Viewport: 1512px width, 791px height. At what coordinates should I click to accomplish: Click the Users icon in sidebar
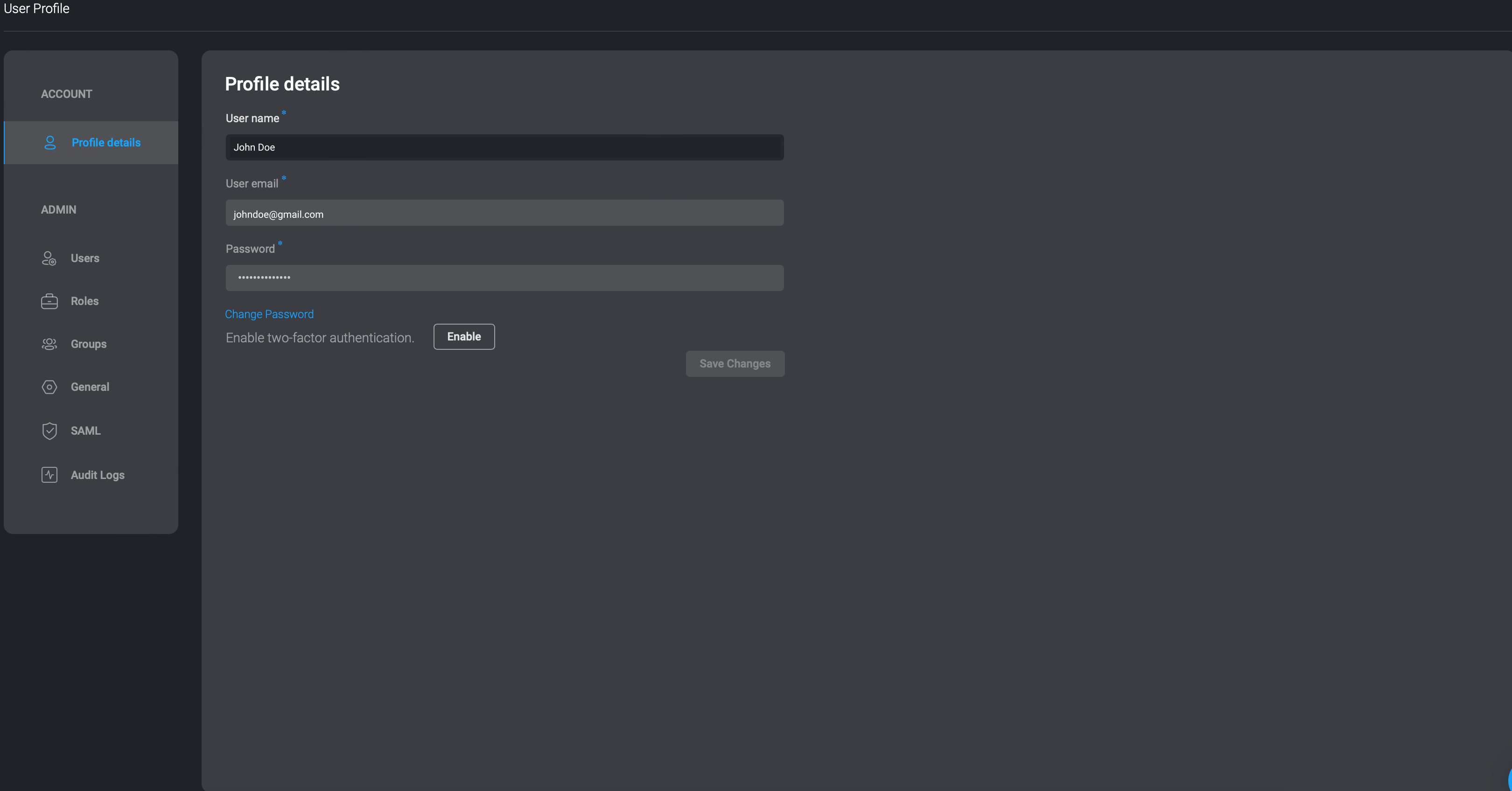49,258
